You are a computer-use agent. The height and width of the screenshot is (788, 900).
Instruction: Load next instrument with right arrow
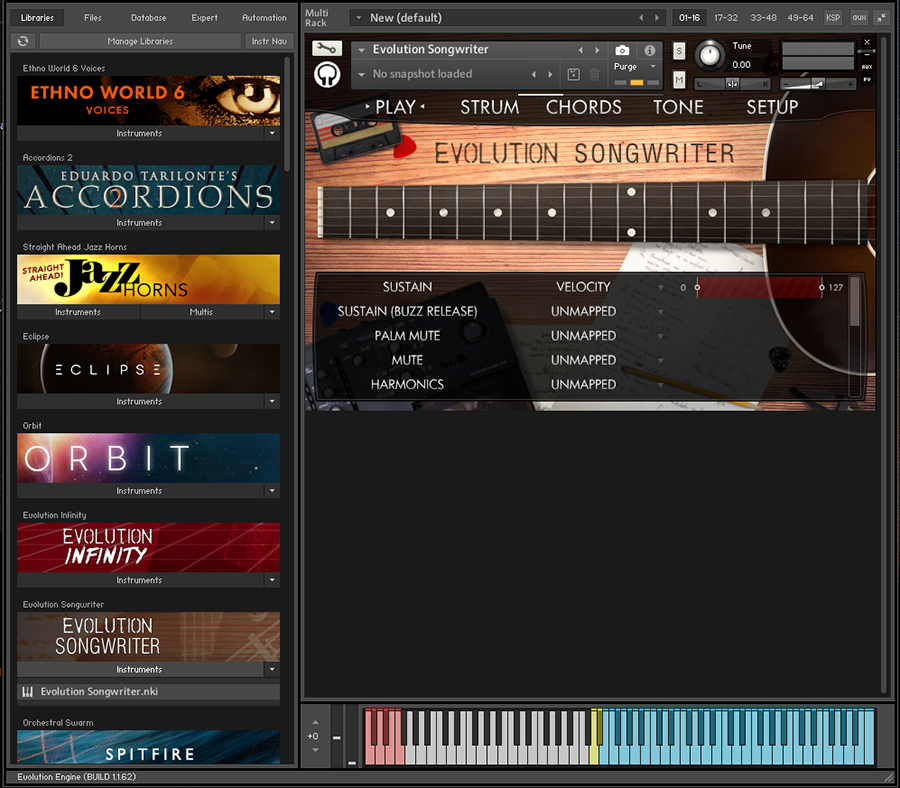pos(598,50)
